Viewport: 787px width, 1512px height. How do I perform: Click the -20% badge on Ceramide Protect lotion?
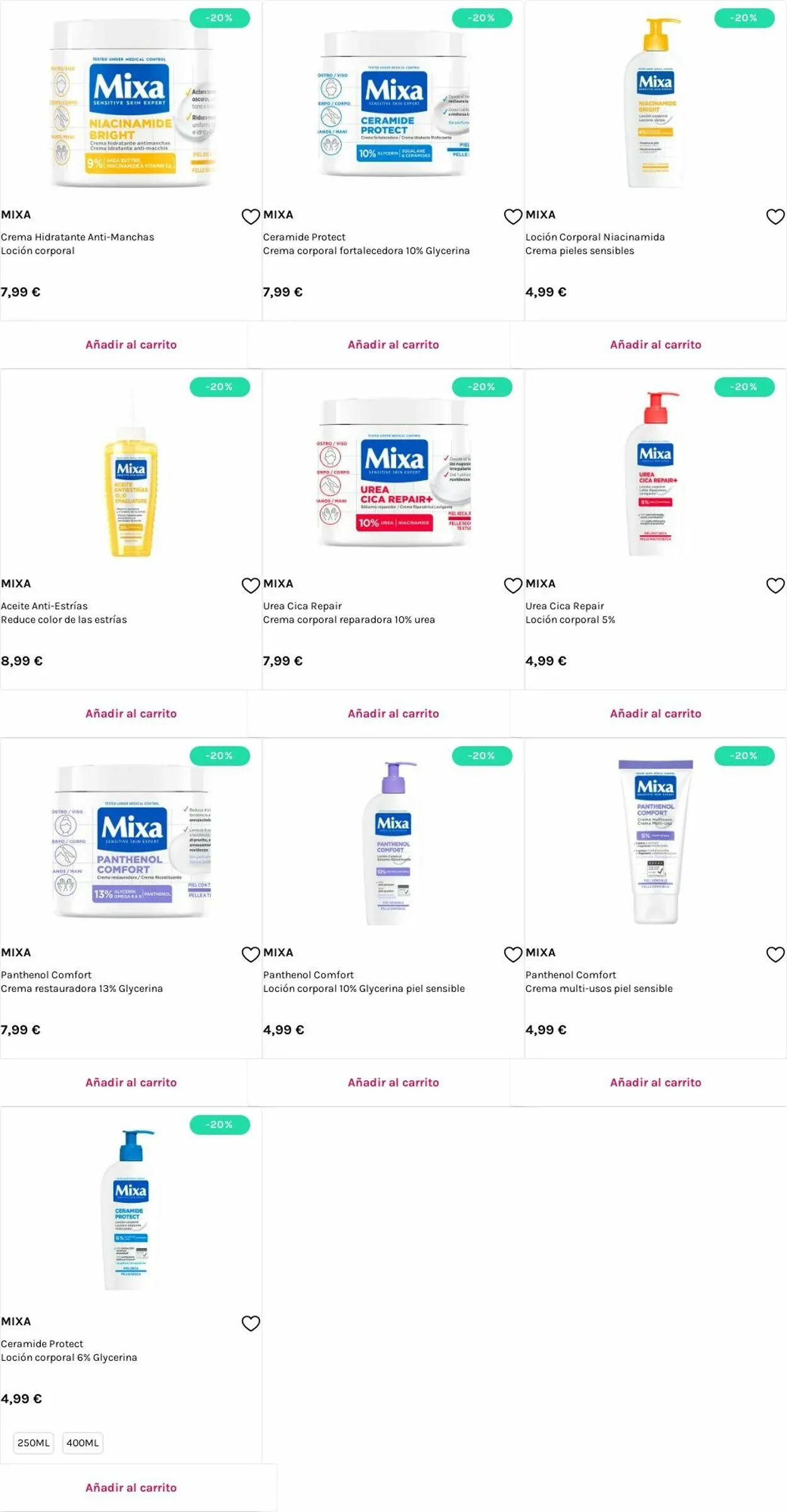point(219,1124)
